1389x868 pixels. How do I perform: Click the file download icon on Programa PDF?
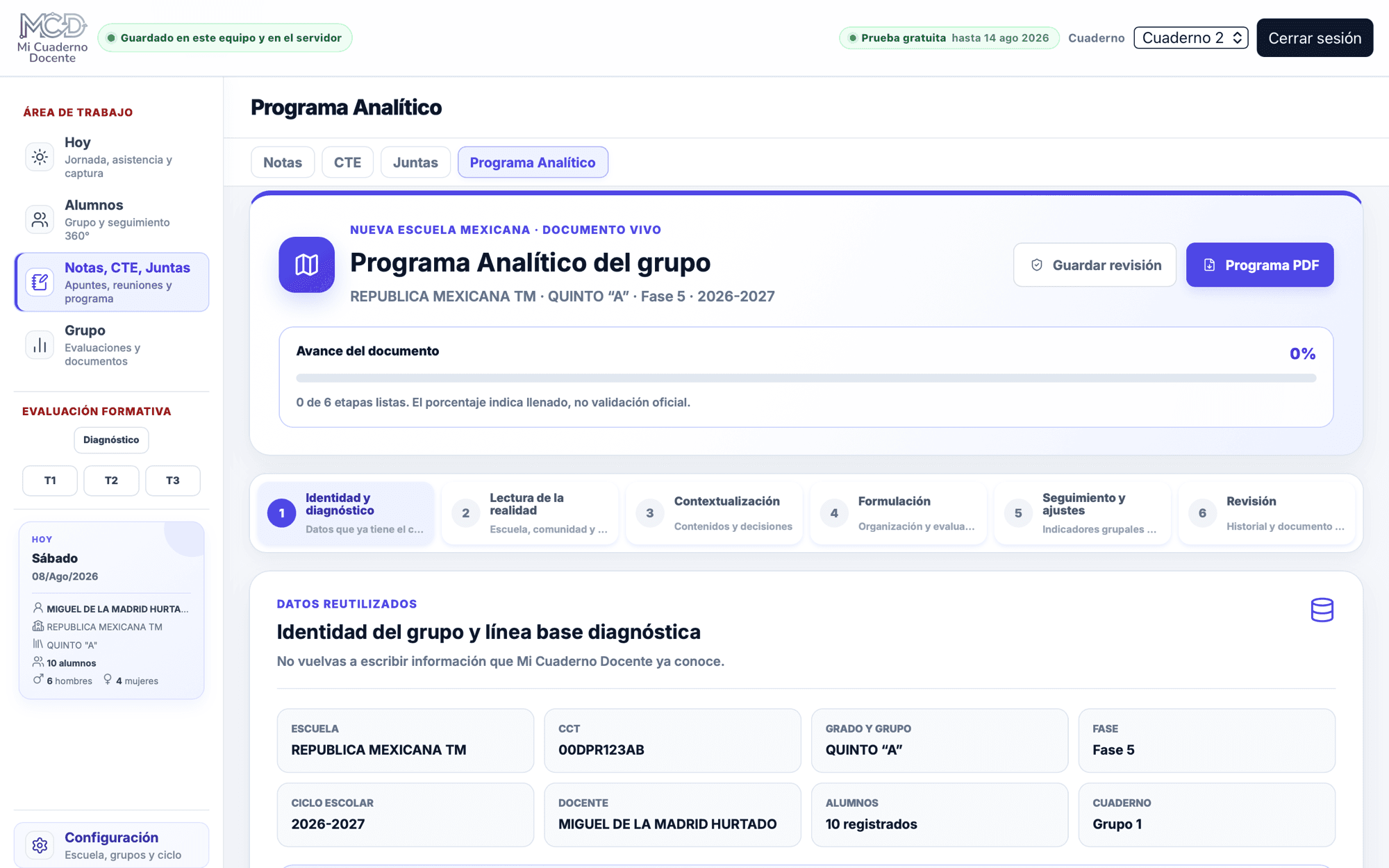(x=1209, y=265)
